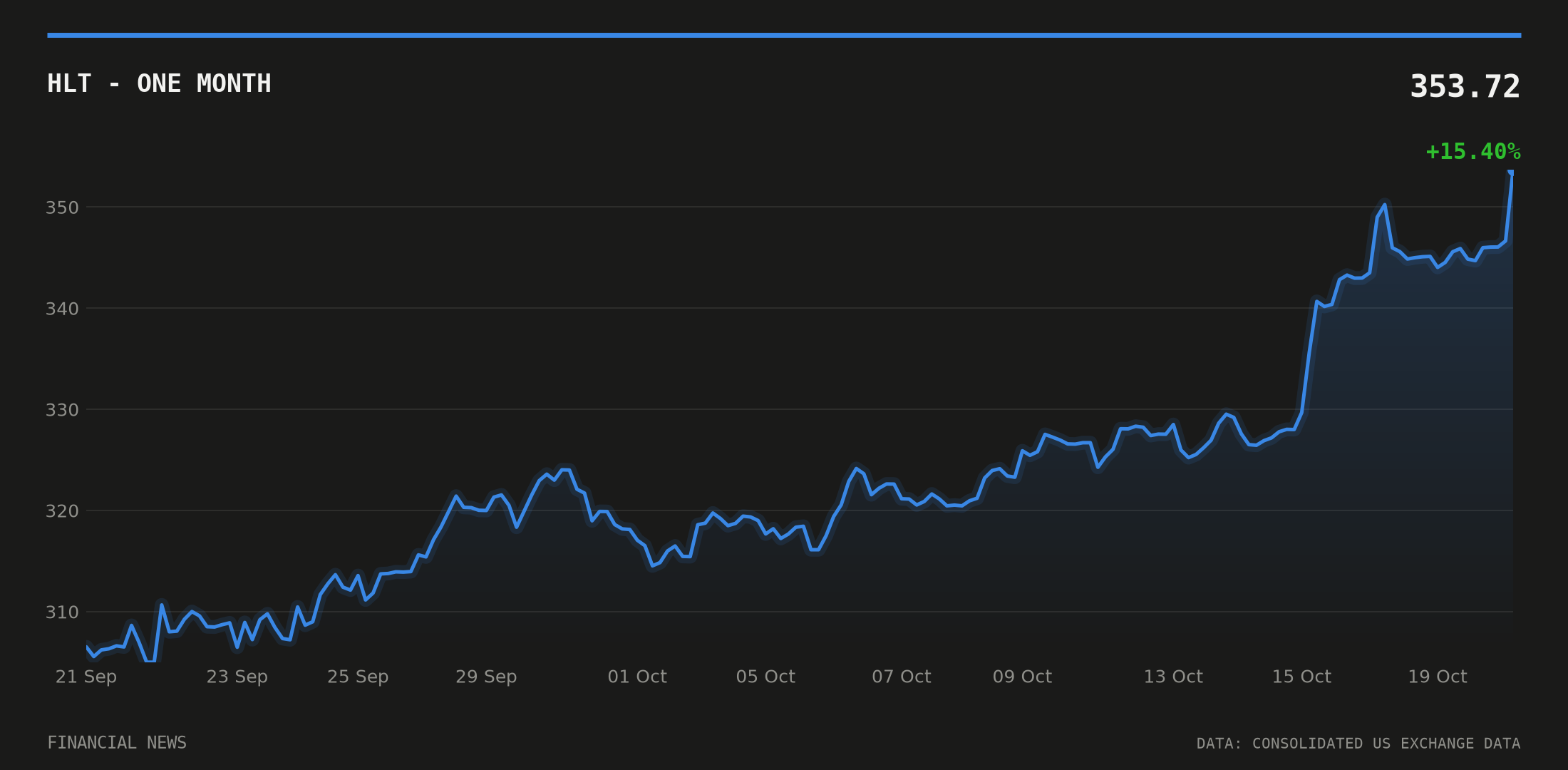
Task: Click the 310 y-axis label
Action: click(x=62, y=612)
